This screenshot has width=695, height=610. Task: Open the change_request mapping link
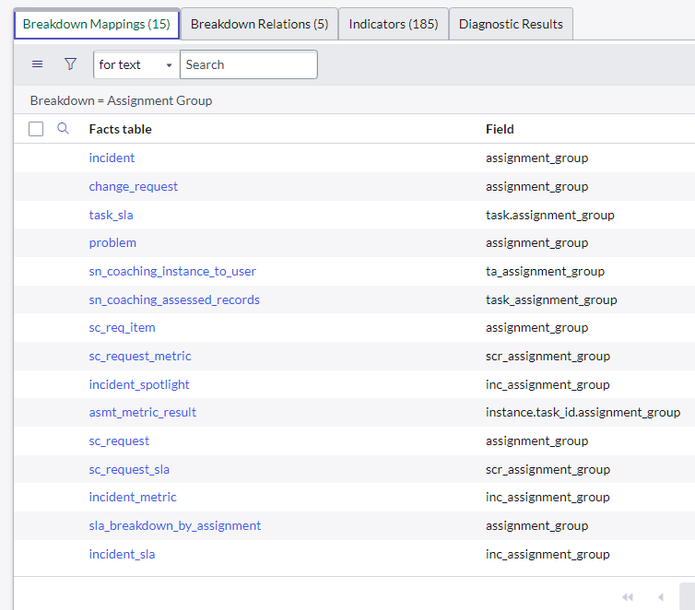[133, 186]
